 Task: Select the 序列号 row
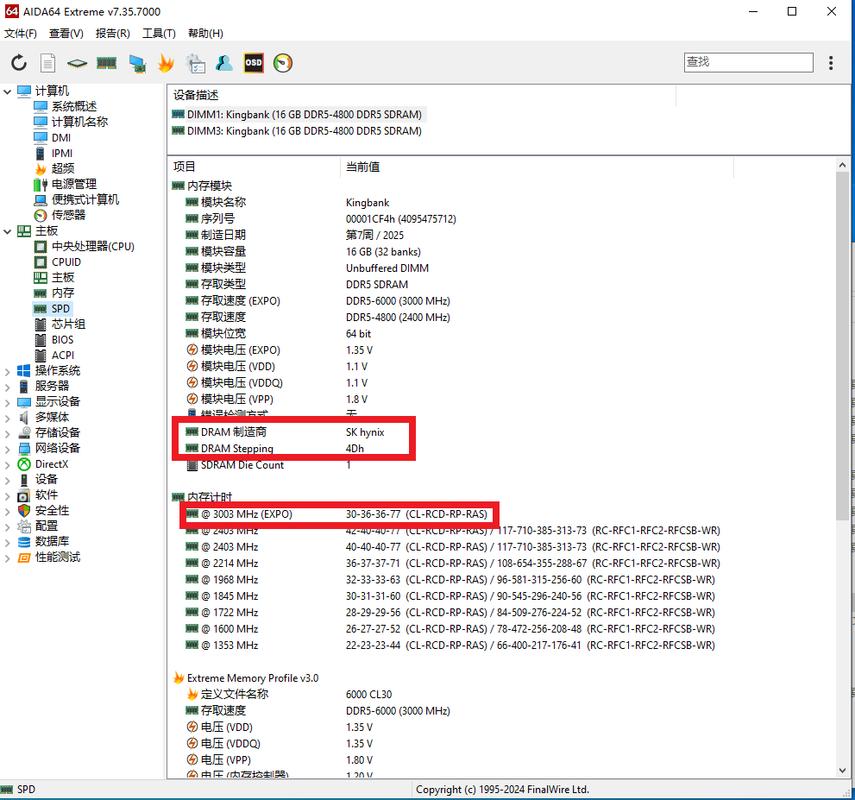click(321, 219)
